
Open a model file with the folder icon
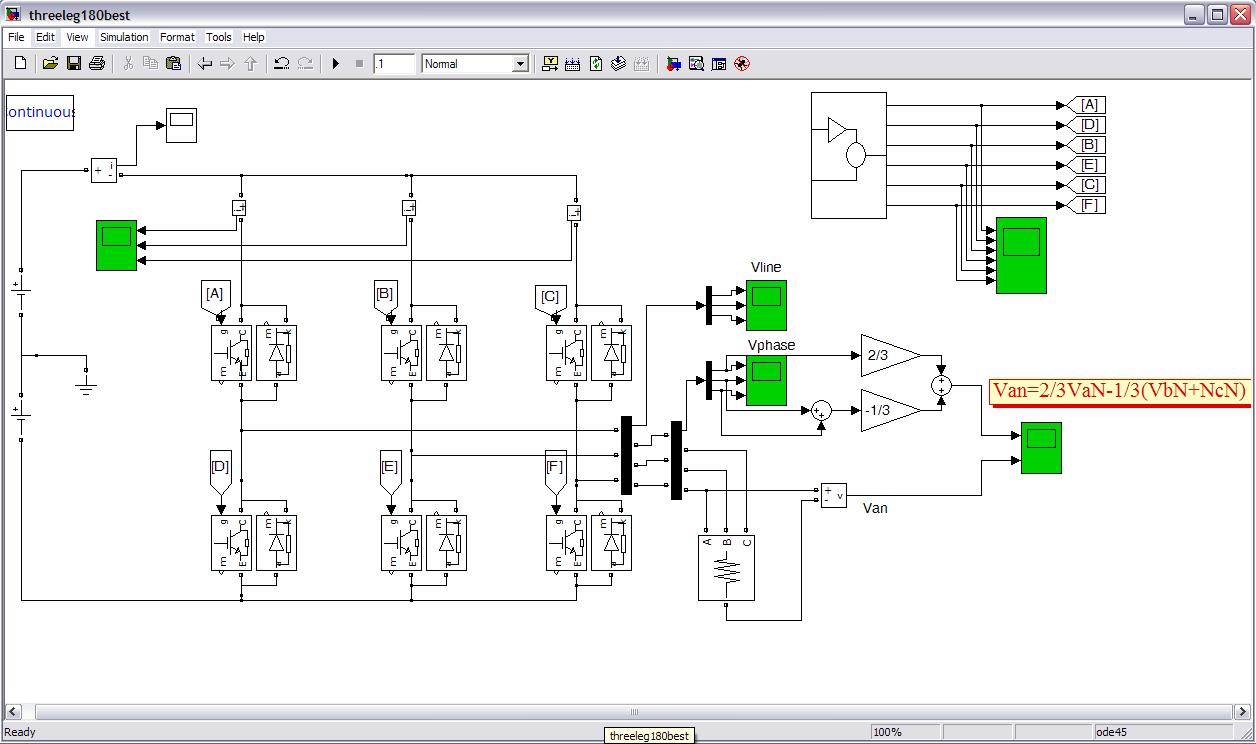[50, 64]
